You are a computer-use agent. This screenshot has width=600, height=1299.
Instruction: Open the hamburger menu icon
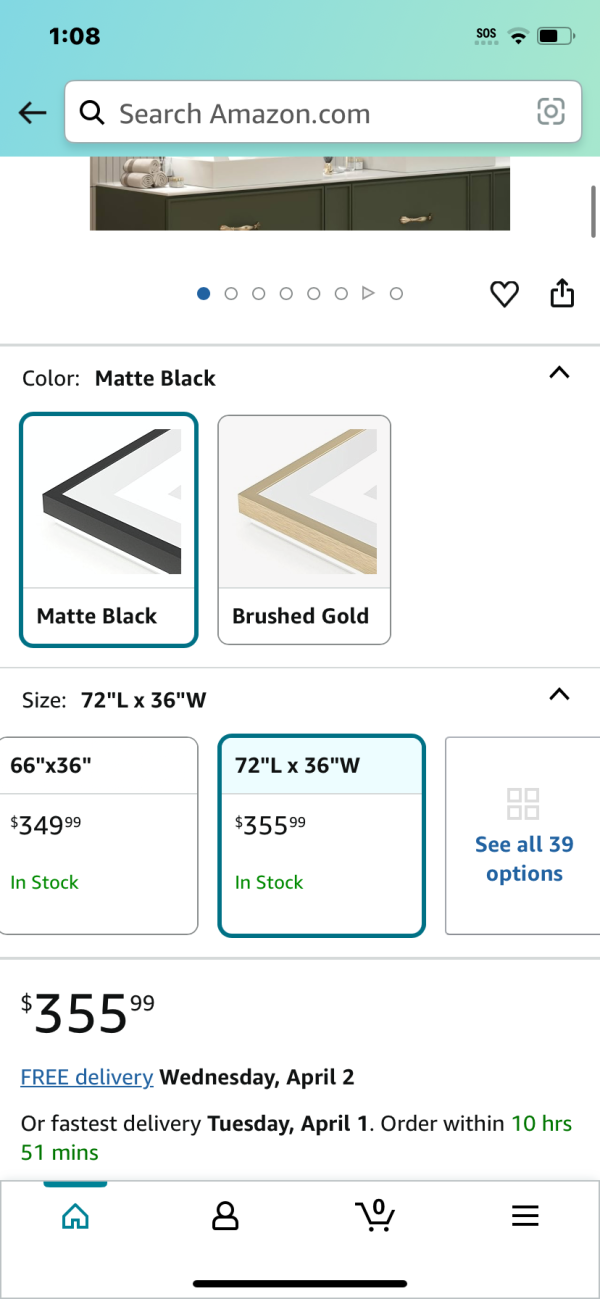(x=525, y=1215)
